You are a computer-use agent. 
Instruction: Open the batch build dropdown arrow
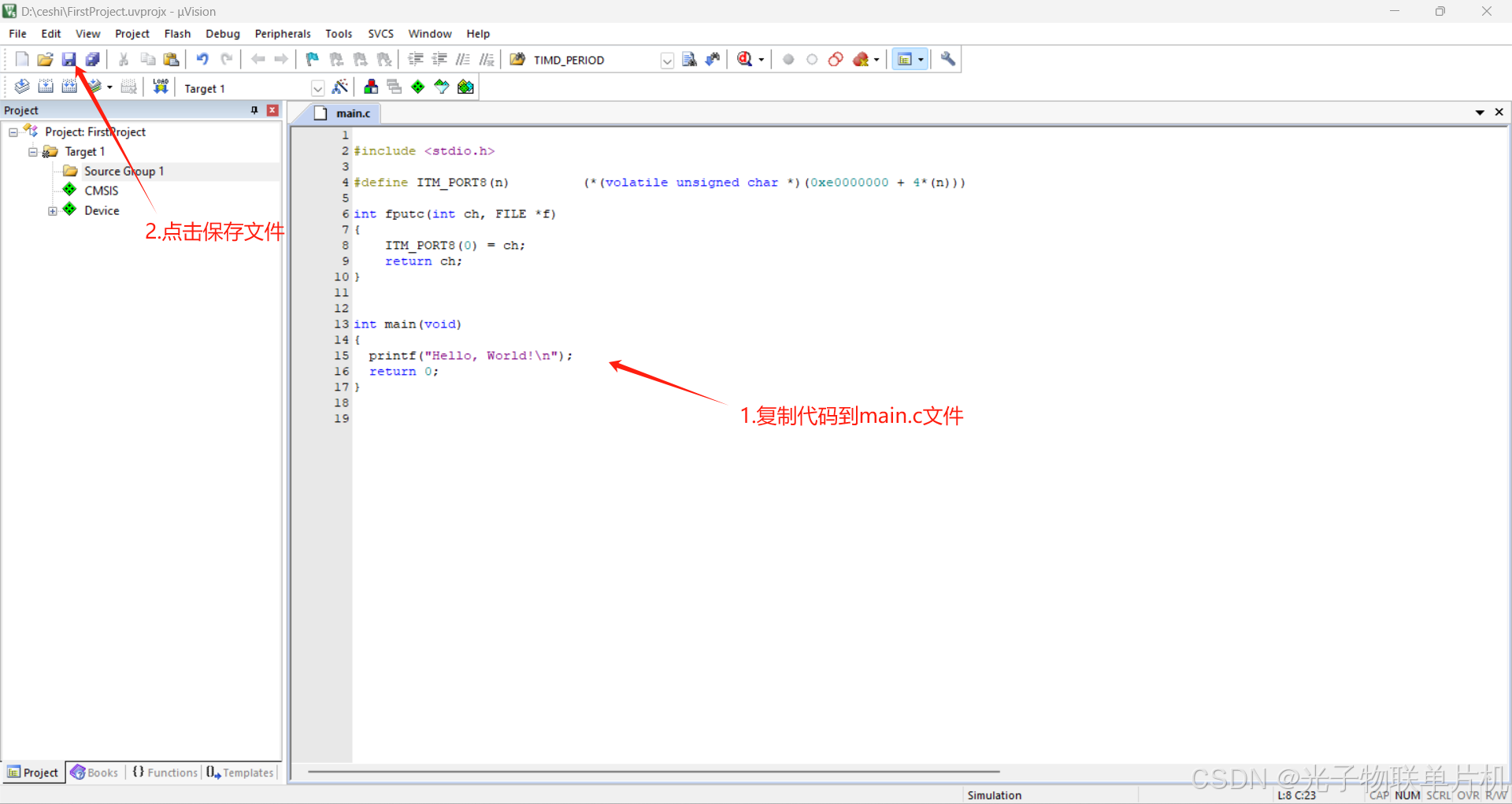(109, 87)
